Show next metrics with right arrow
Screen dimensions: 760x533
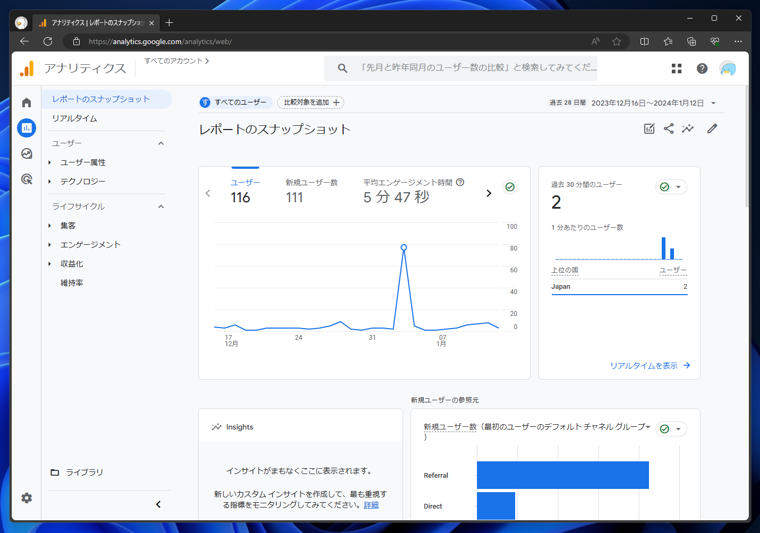(x=489, y=193)
